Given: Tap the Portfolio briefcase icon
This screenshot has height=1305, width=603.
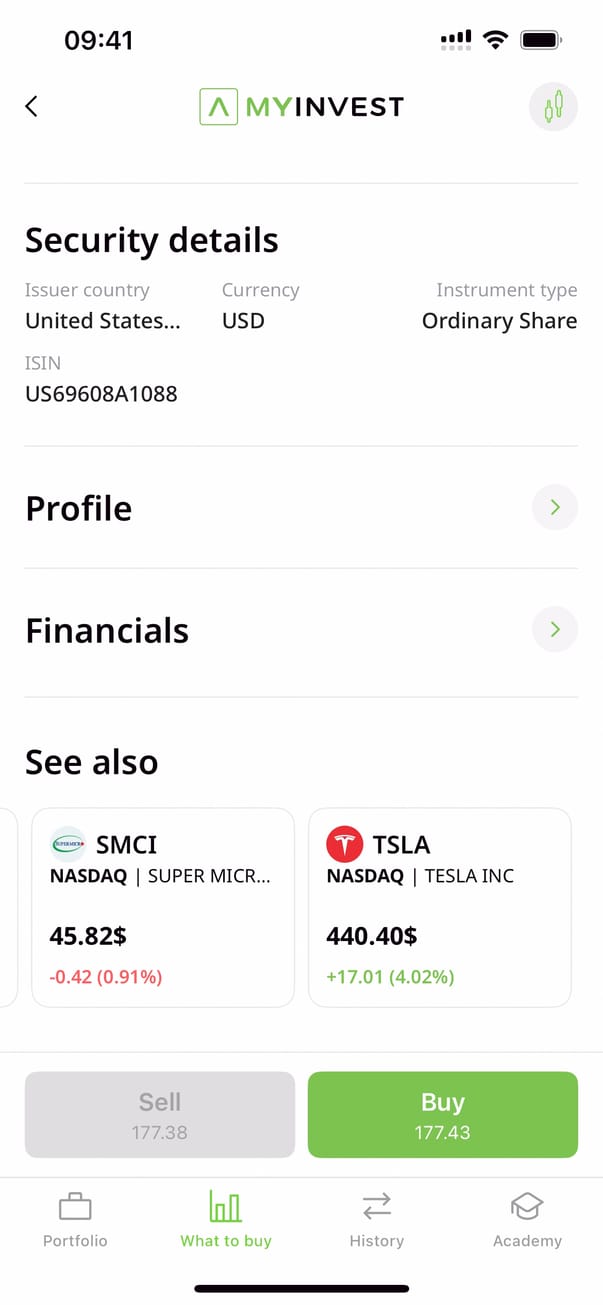Looking at the screenshot, I should pyautogui.click(x=75, y=1207).
